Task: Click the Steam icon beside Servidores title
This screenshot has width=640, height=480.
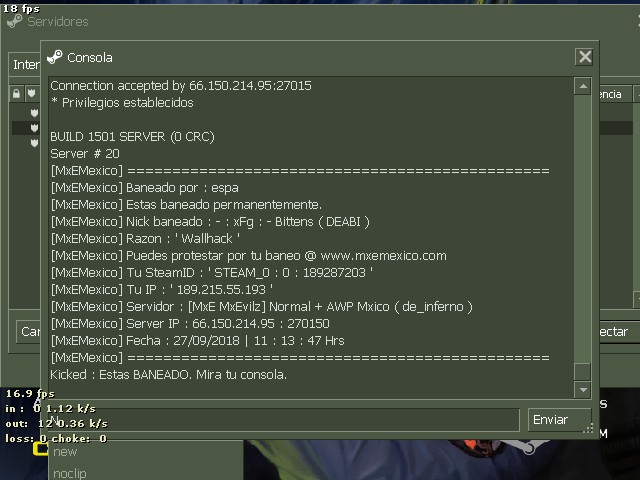Action: coord(15,21)
